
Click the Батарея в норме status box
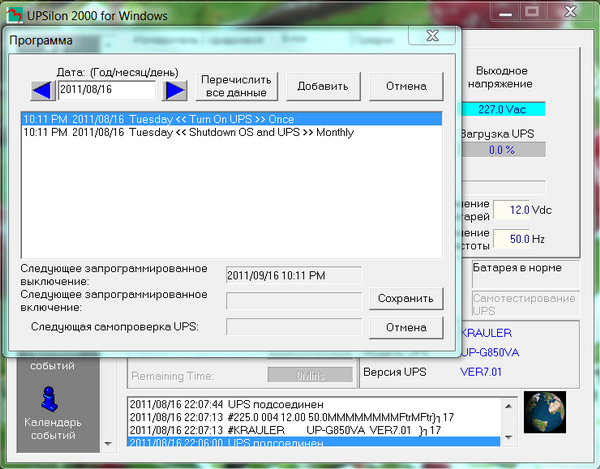click(526, 274)
